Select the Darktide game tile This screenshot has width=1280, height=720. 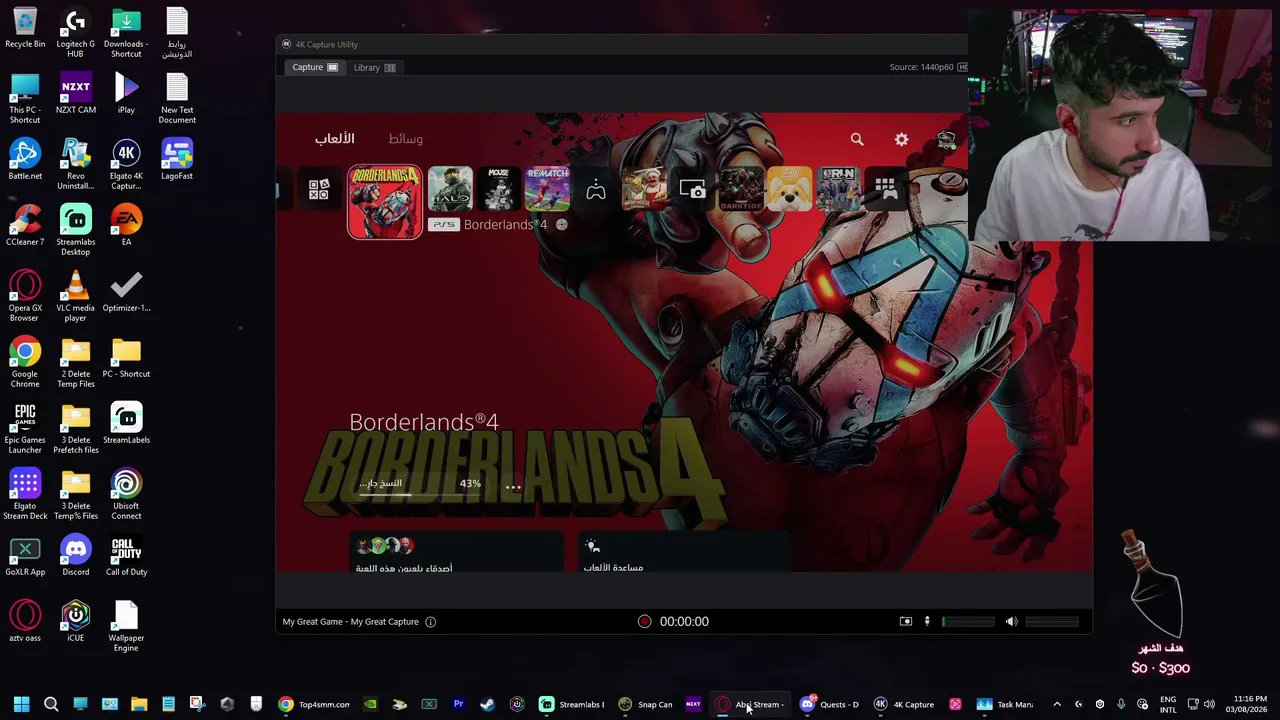click(x=741, y=190)
